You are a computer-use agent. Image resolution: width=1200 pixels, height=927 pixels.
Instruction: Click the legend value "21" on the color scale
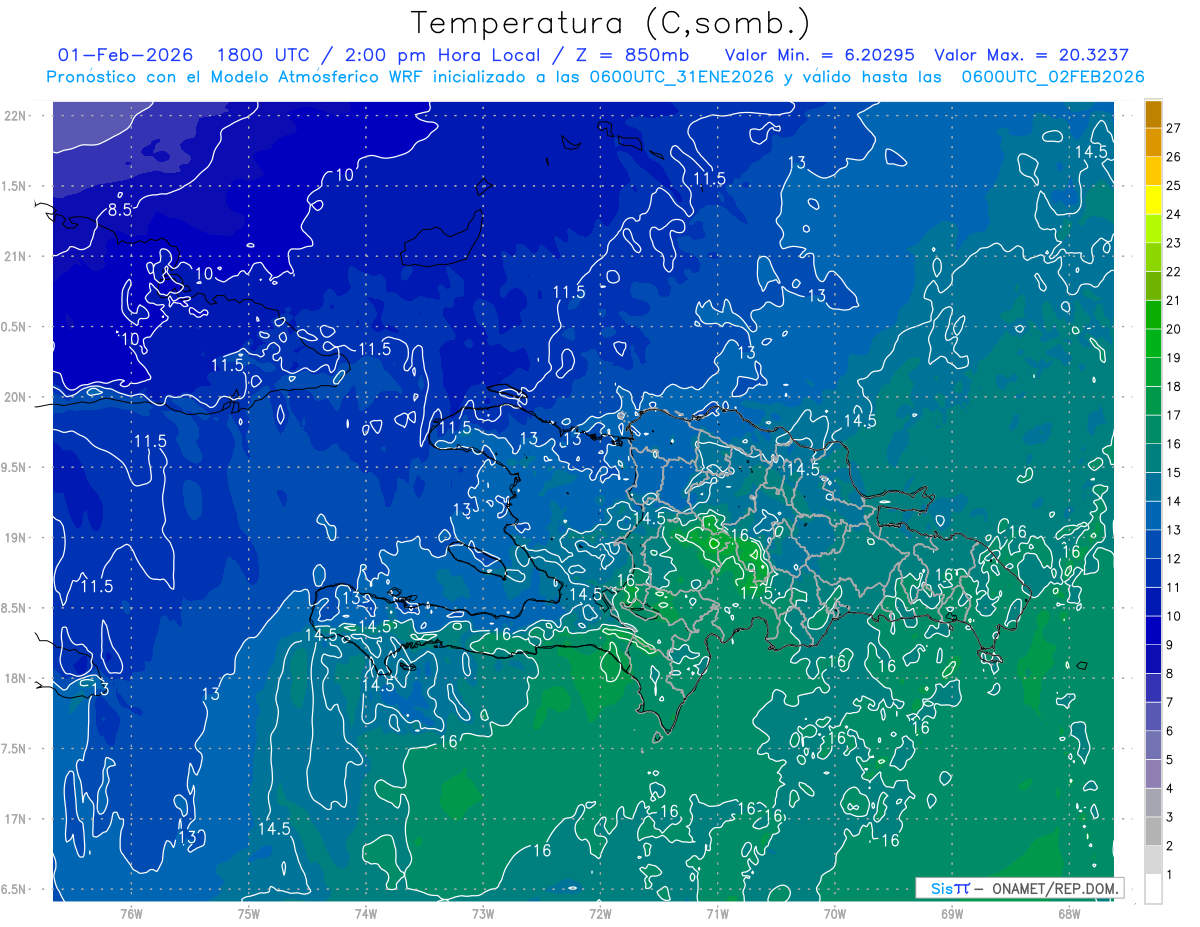click(1173, 301)
